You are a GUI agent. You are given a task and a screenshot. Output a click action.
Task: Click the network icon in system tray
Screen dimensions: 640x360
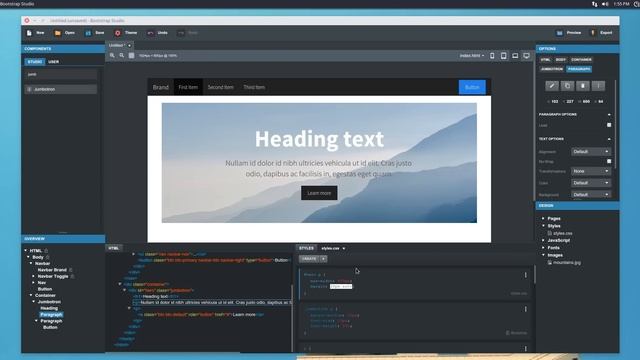(594, 4)
